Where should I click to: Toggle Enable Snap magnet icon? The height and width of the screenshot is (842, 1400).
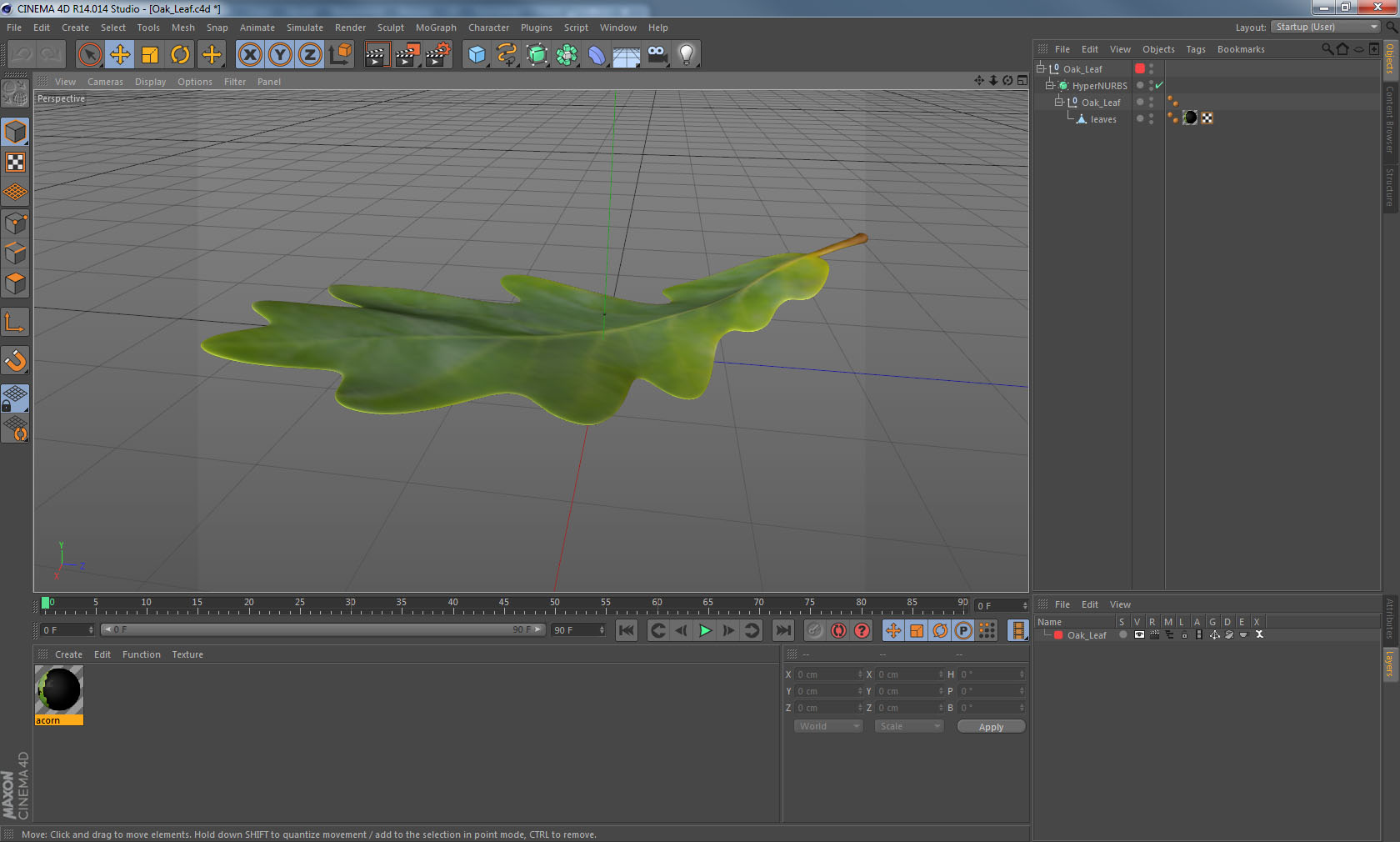click(x=16, y=361)
